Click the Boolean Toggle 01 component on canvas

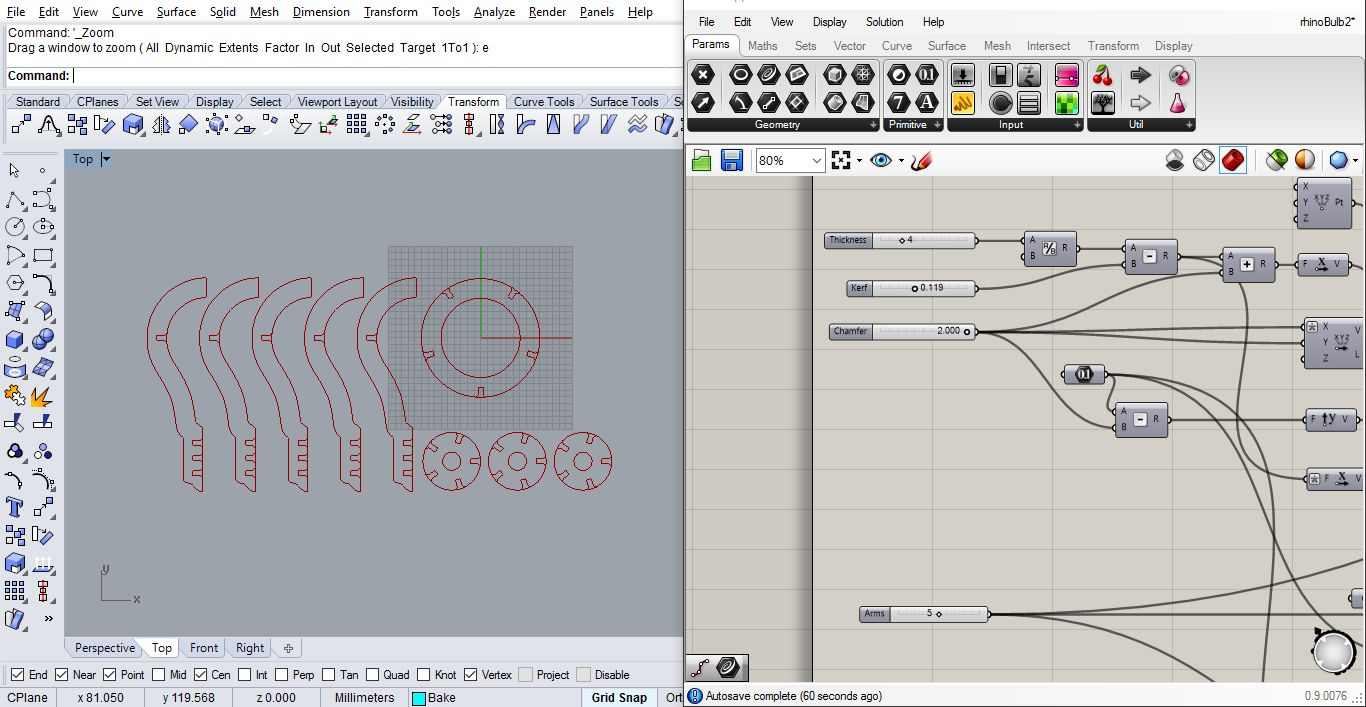tap(1084, 375)
